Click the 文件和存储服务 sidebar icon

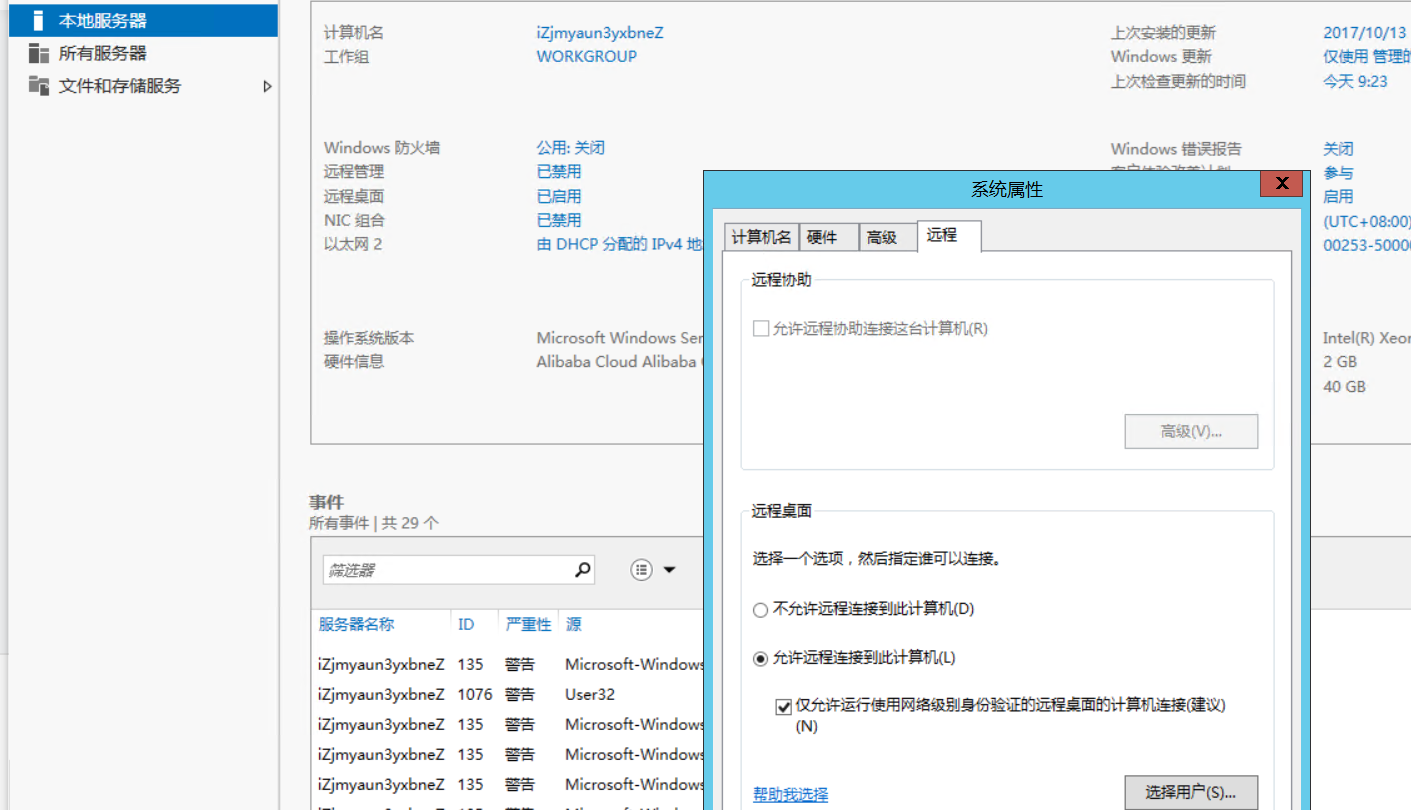[39, 86]
